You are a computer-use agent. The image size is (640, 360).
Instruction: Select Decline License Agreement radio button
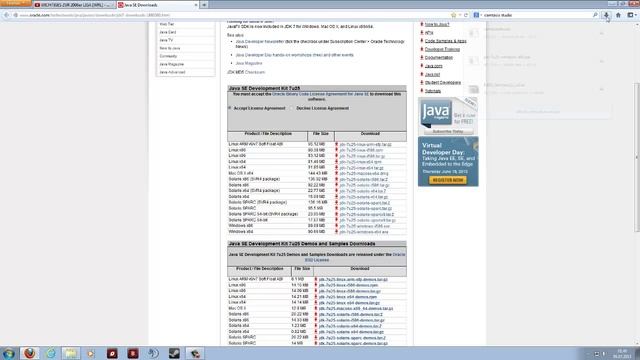click(292, 108)
